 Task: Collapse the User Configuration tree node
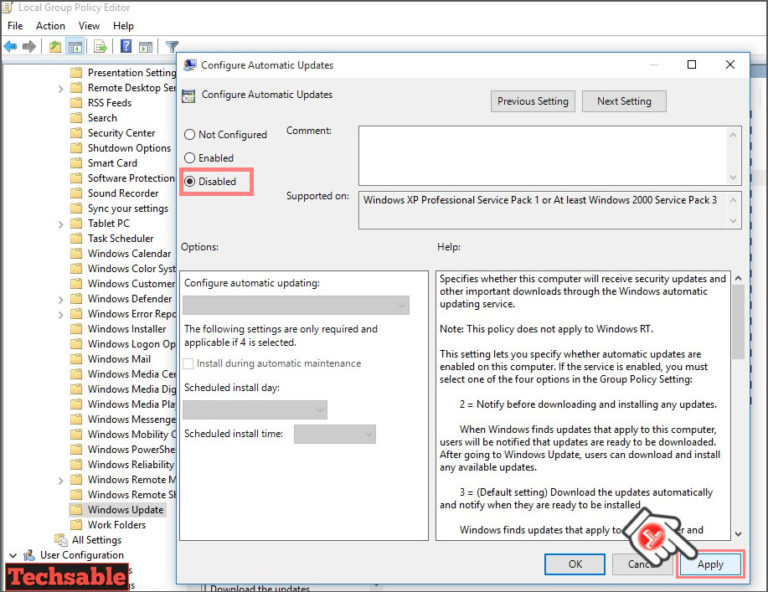(13, 555)
